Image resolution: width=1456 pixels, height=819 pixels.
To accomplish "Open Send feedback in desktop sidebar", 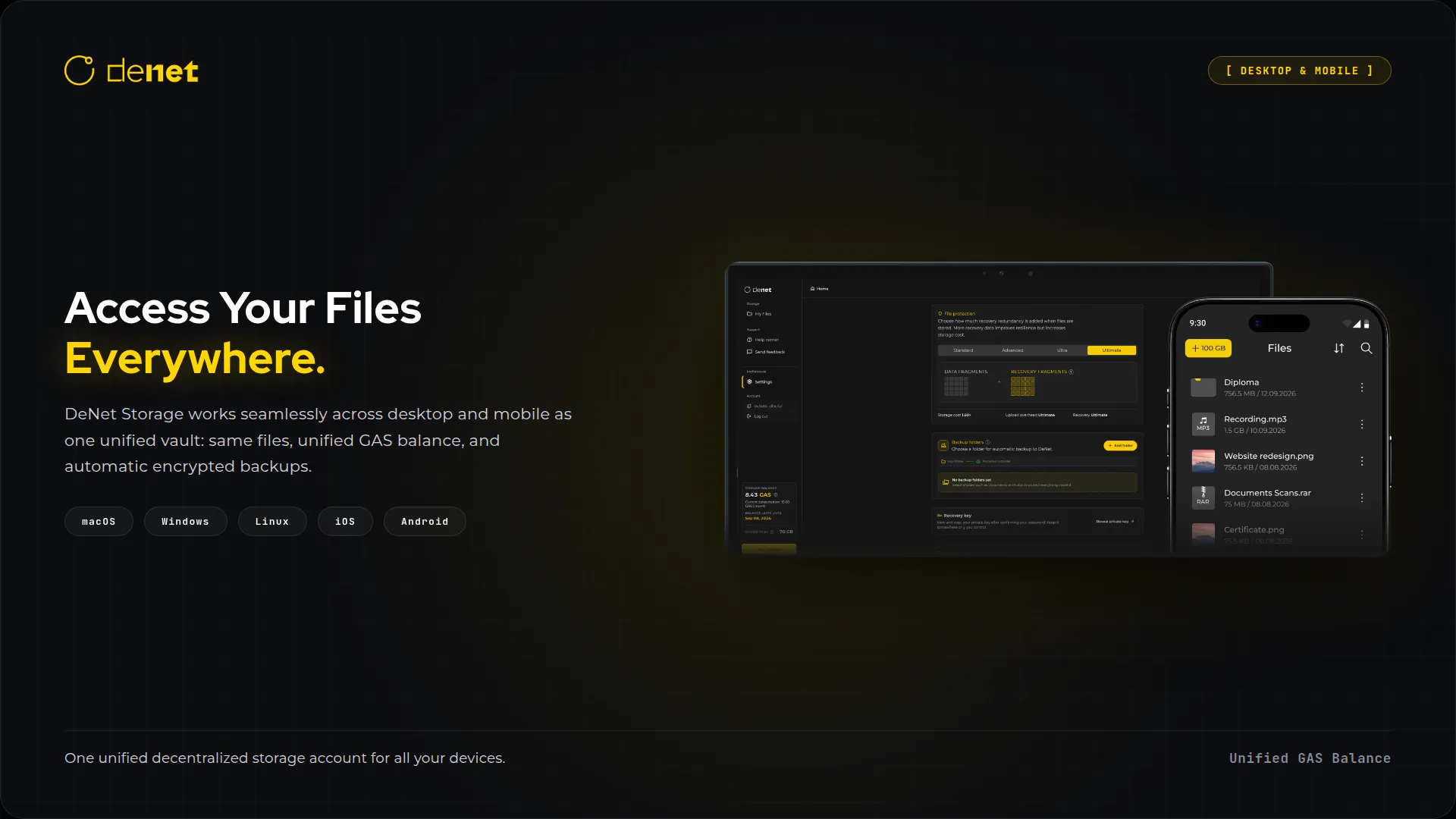I will [x=766, y=352].
